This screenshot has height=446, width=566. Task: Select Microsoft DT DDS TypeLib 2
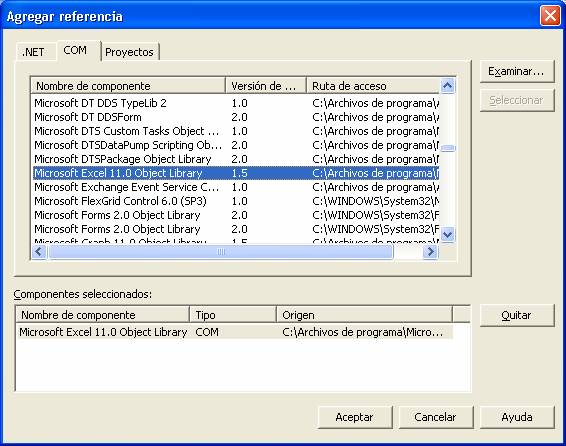pyautogui.click(x=236, y=103)
